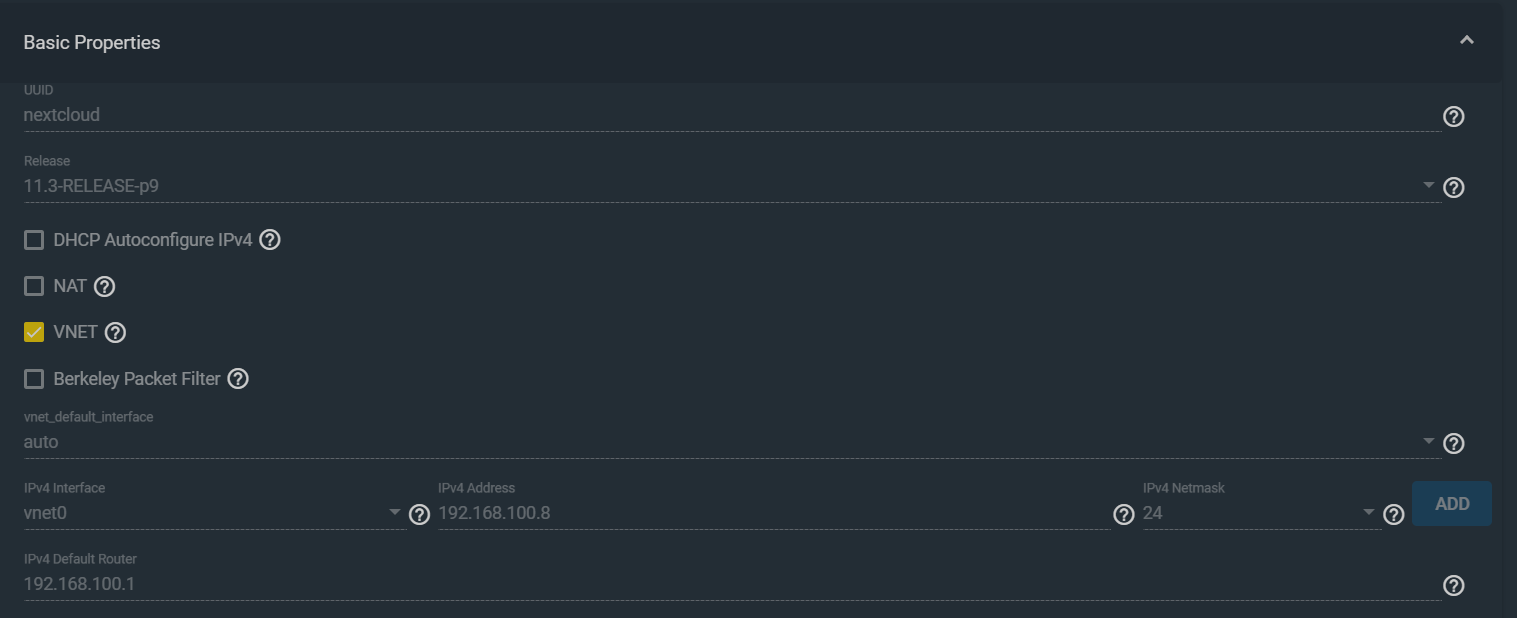Image resolution: width=1517 pixels, height=618 pixels.
Task: Show help for IPv4 Address field
Action: coord(1124,514)
